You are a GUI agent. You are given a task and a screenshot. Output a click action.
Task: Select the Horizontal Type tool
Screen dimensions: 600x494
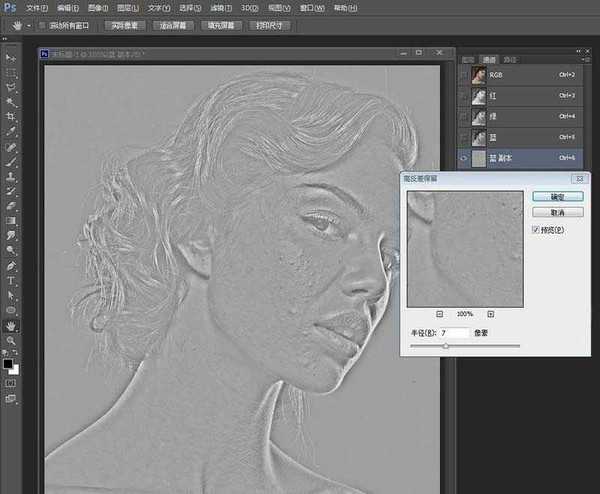coord(12,281)
